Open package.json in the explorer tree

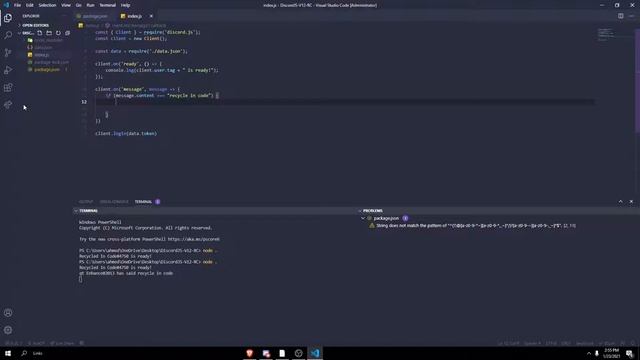coord(47,69)
